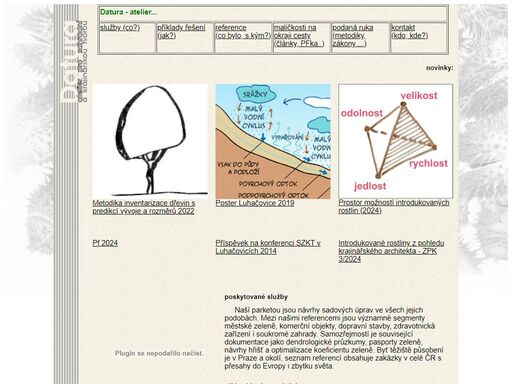
Task: Open the 'Pf 2024' link
Action: click(105, 243)
